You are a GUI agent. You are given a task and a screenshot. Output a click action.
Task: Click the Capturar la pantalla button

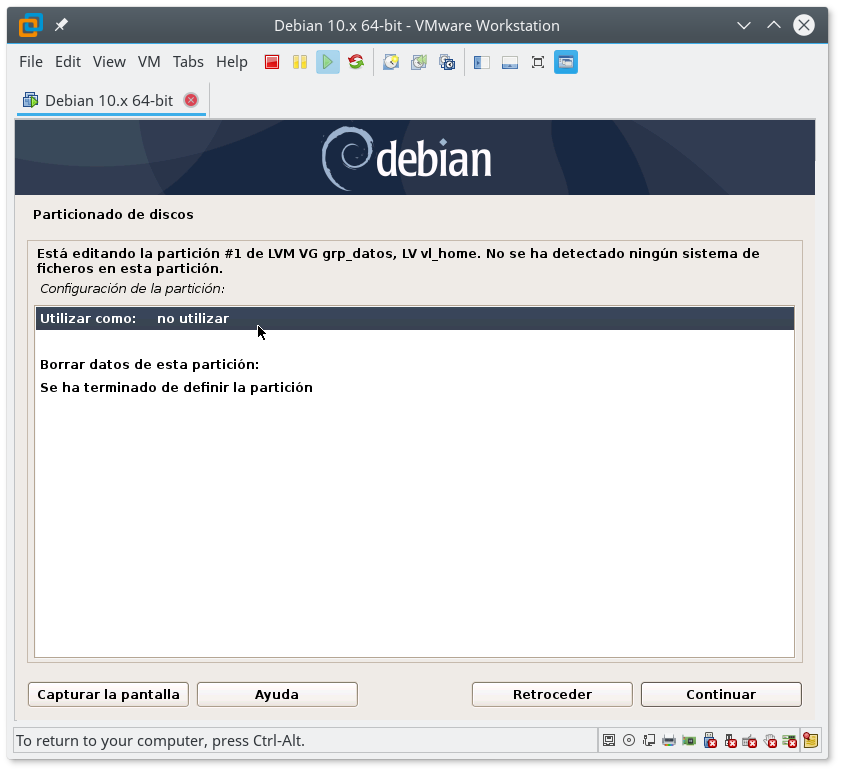pos(108,694)
